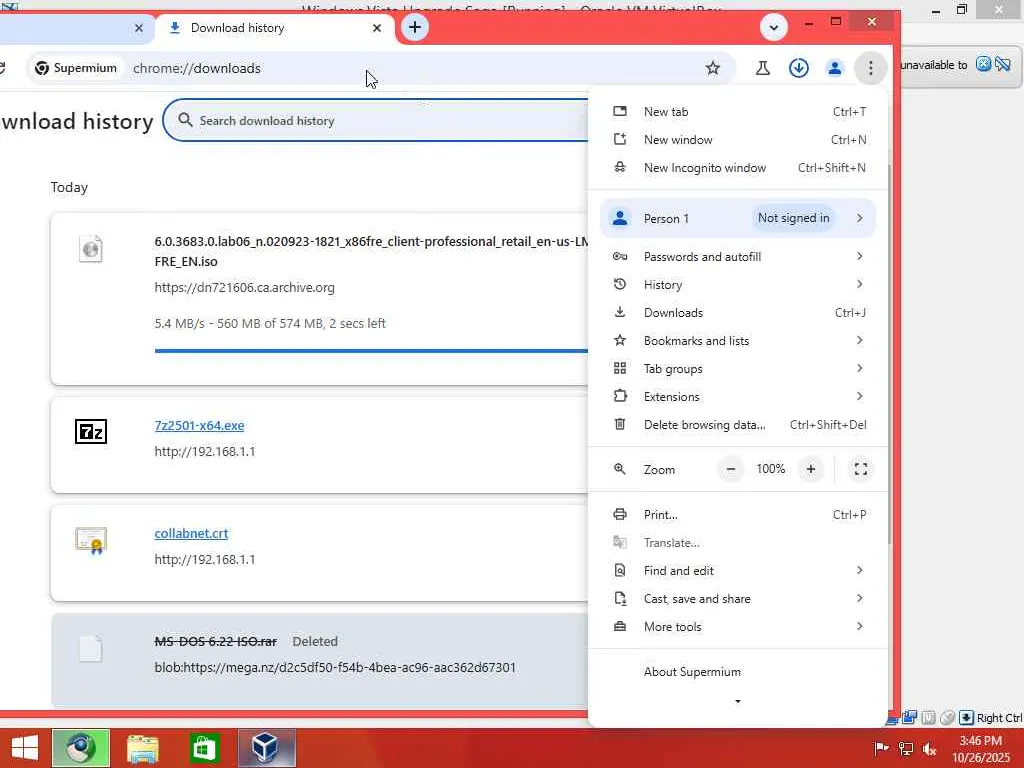
Task: Click the Tab groups grid icon
Action: 620,368
